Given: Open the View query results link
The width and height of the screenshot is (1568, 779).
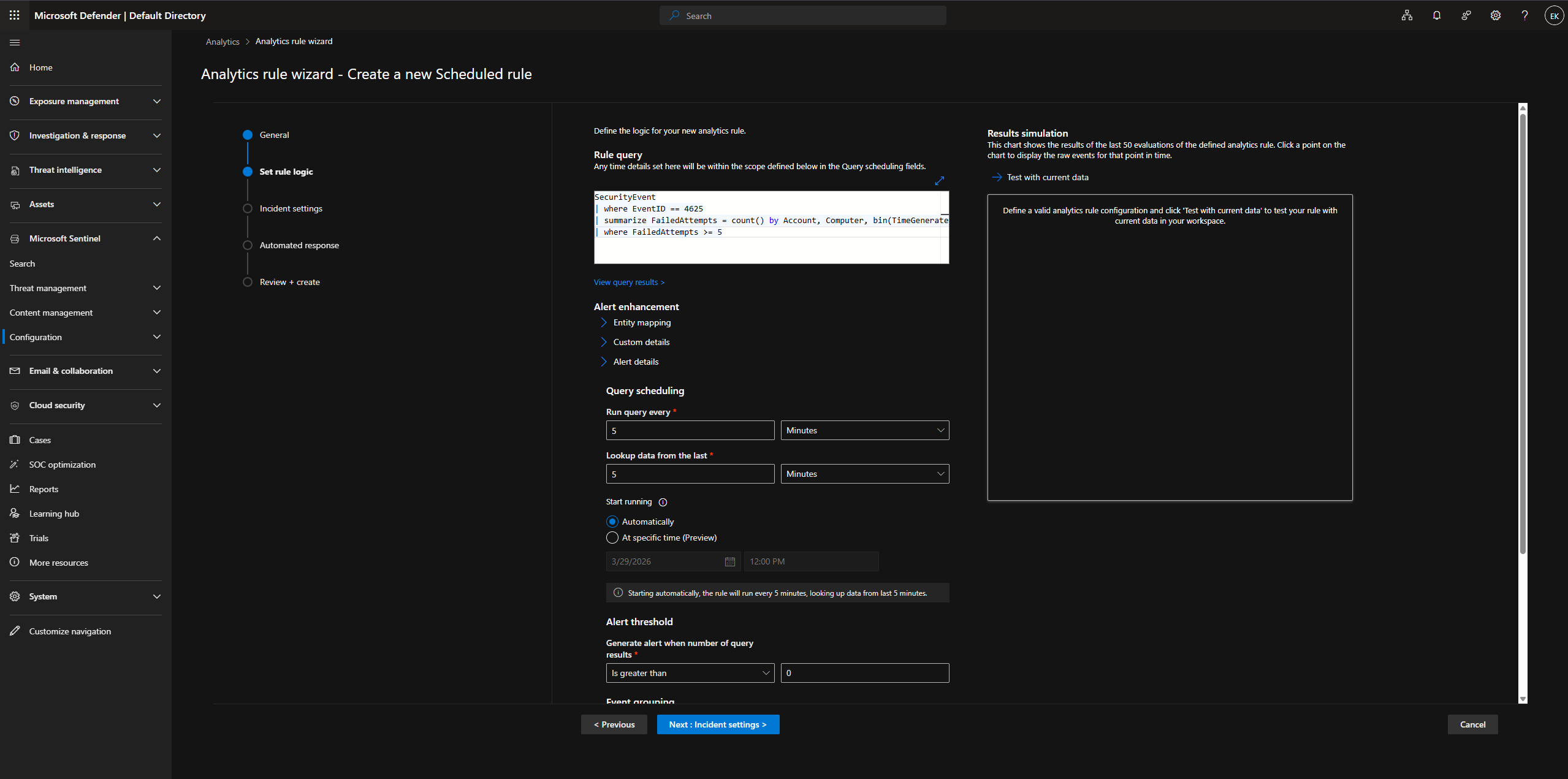Looking at the screenshot, I should point(629,283).
